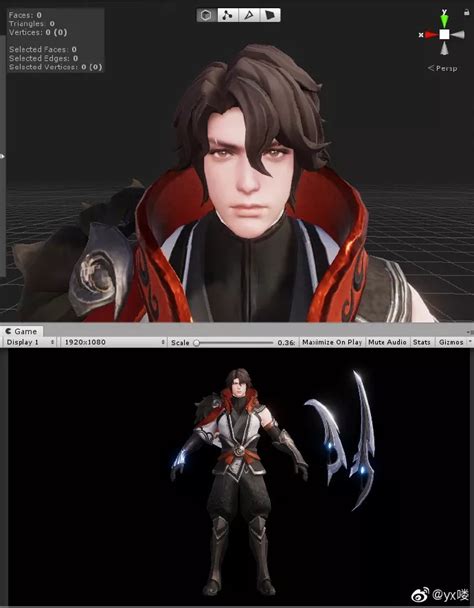Toggle the Gizmos button
Image resolution: width=474 pixels, height=608 pixels.
pyautogui.click(x=451, y=342)
